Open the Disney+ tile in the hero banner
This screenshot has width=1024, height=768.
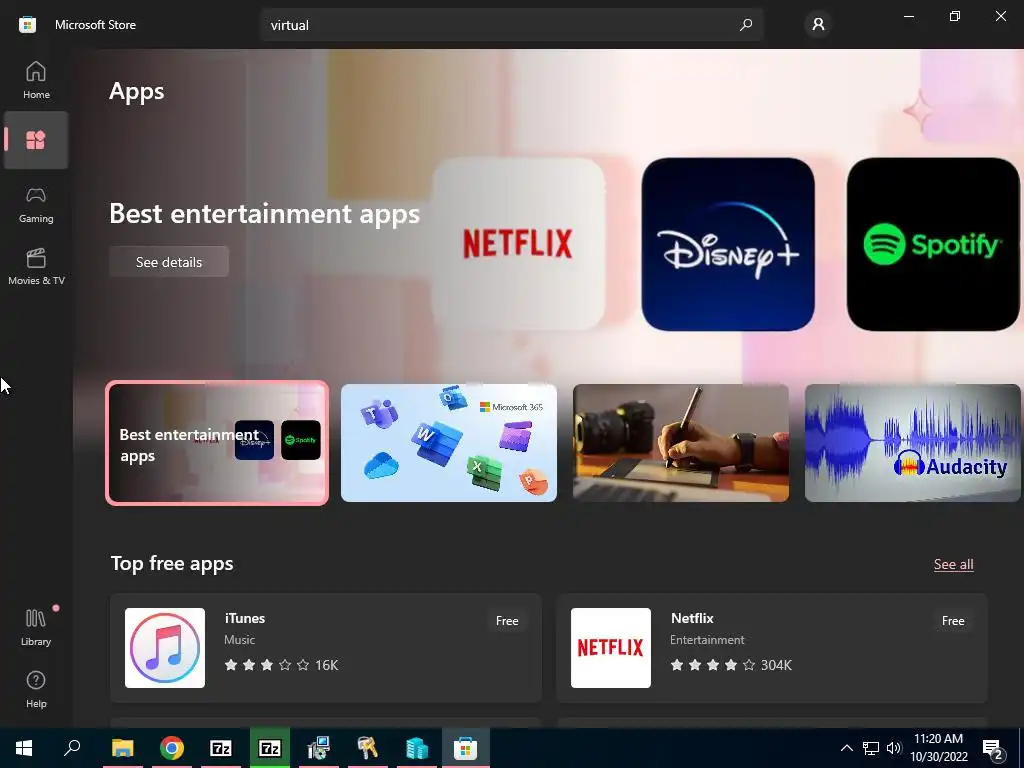tap(728, 244)
